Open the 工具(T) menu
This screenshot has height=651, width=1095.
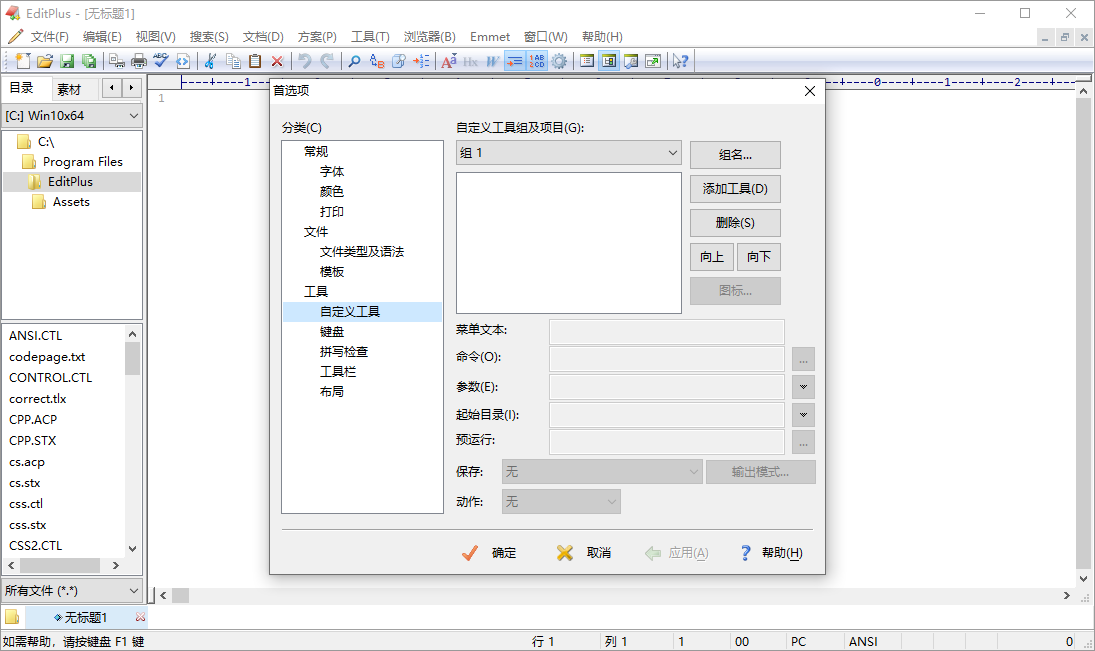point(370,36)
